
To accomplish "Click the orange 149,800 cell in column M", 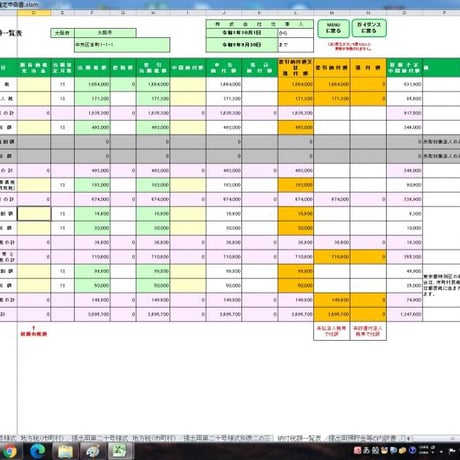I will click(x=332, y=300).
